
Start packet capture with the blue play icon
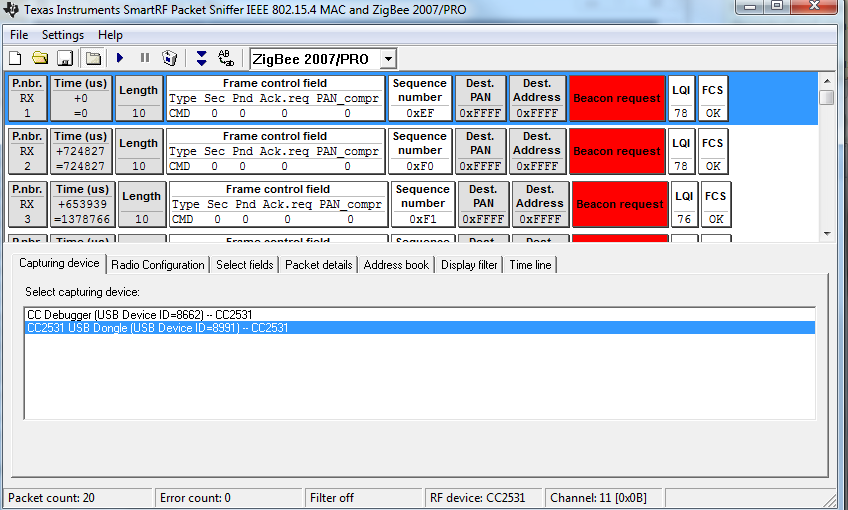coord(120,58)
